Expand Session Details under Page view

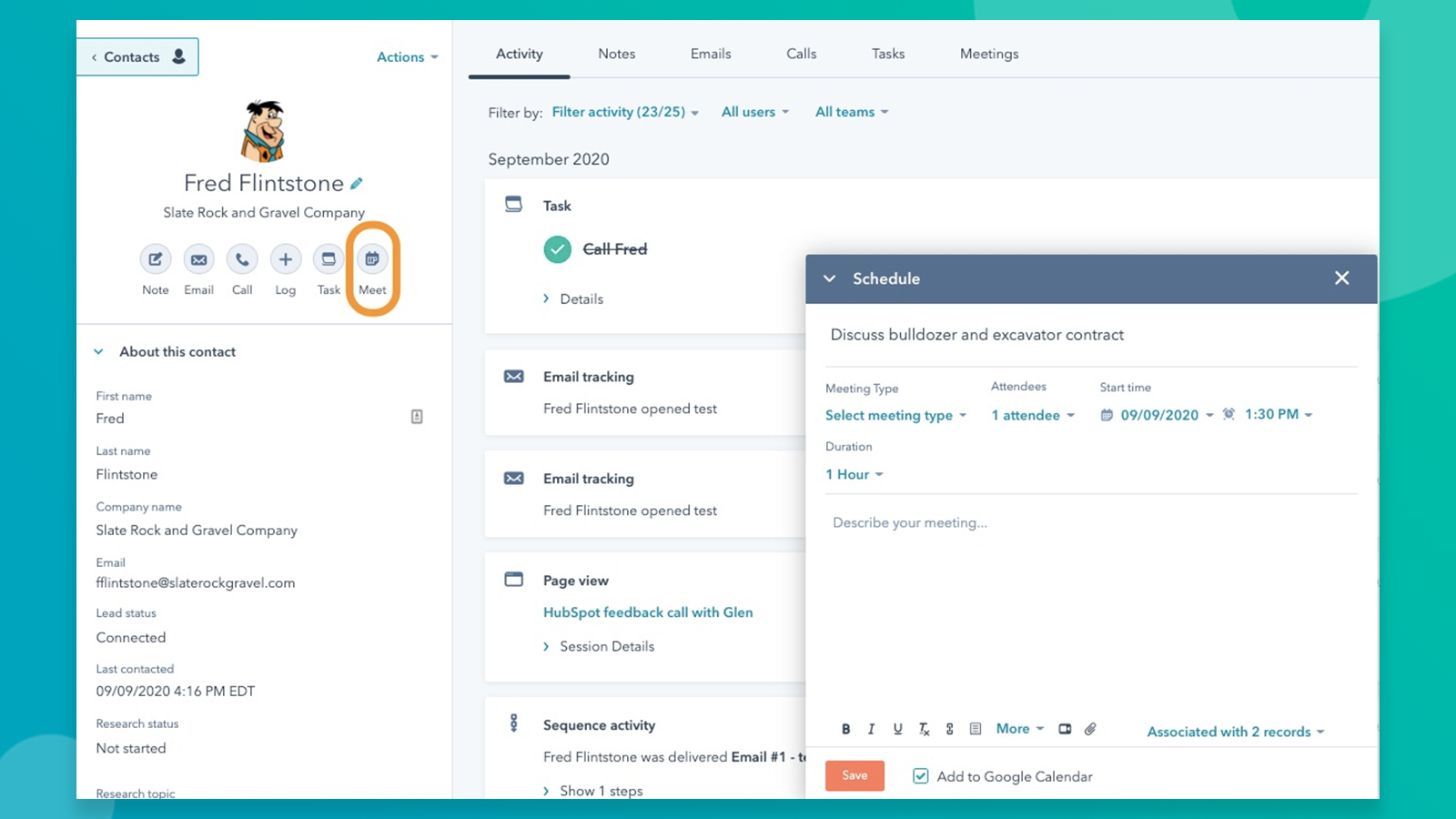[599, 646]
